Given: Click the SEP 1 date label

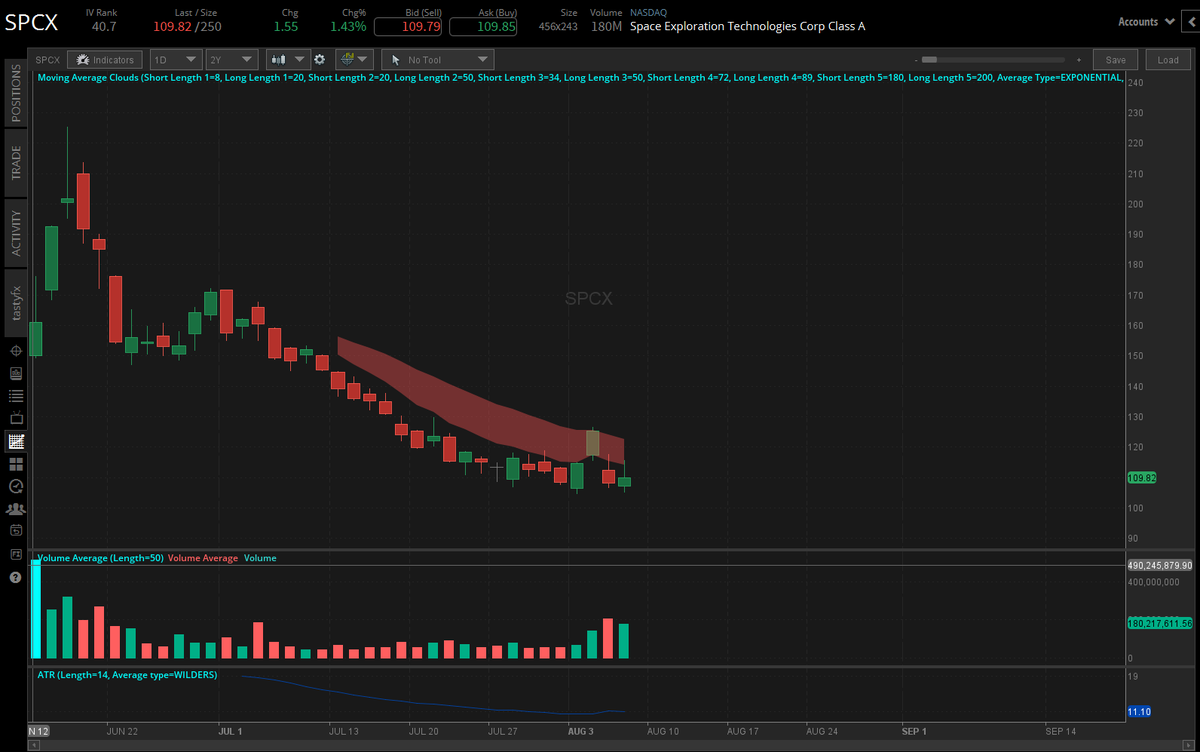Looking at the screenshot, I should [915, 731].
